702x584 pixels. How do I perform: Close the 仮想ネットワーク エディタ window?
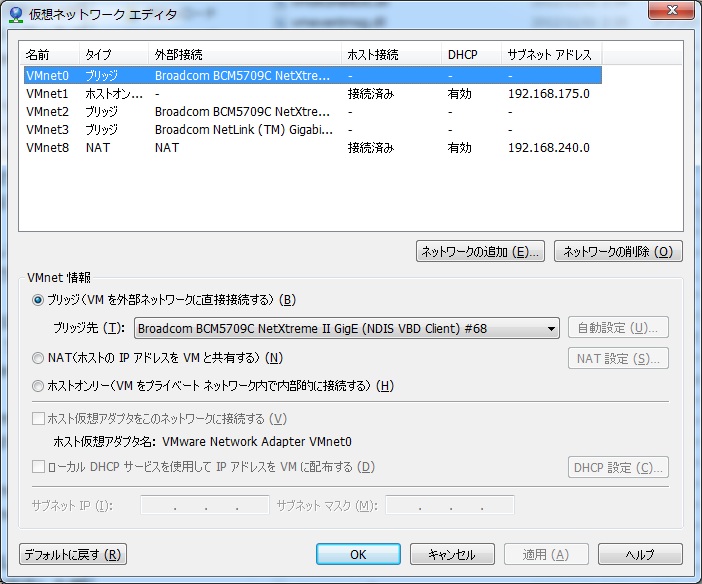pos(672,11)
